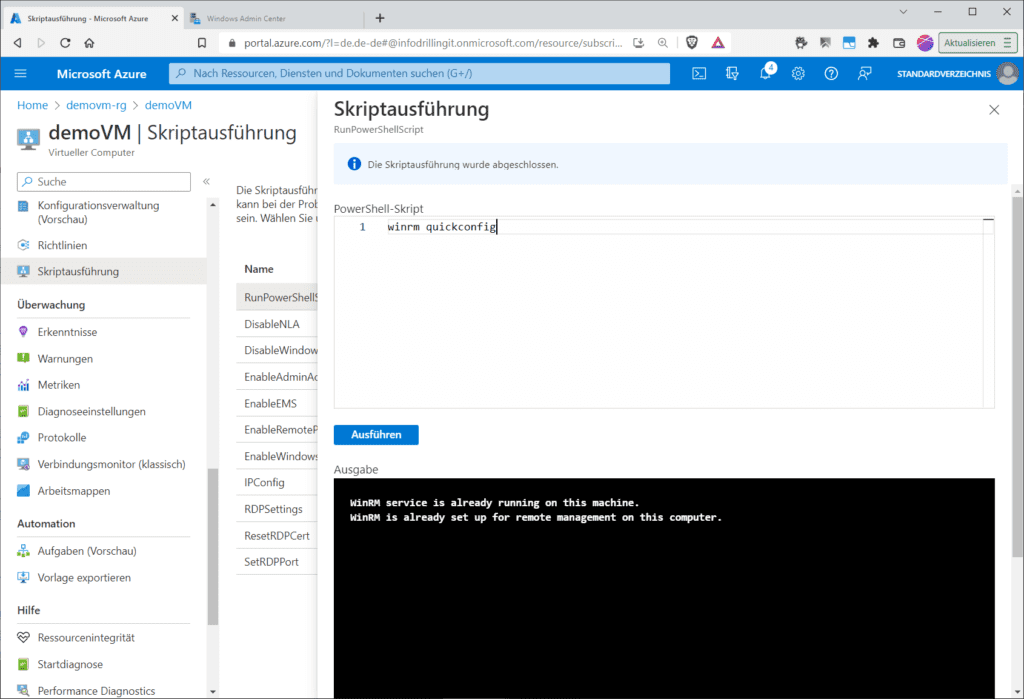Image resolution: width=1024 pixels, height=699 pixels.
Task: Click the Brave shield icon
Action: coord(692,43)
